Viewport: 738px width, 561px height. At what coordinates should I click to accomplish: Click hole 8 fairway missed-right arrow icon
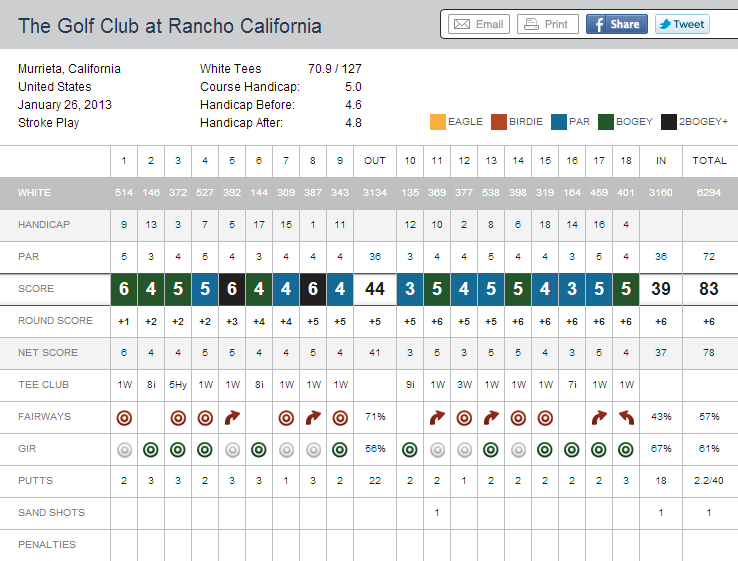(x=313, y=417)
